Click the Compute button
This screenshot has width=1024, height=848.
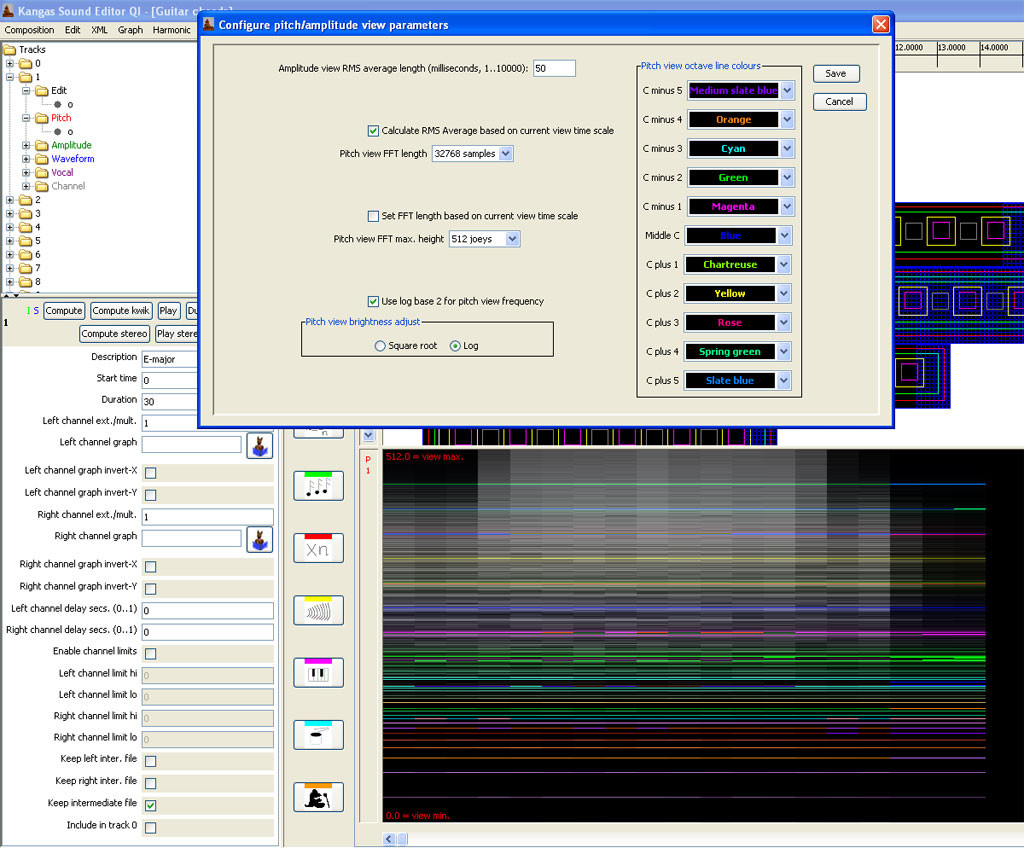[x=64, y=311]
